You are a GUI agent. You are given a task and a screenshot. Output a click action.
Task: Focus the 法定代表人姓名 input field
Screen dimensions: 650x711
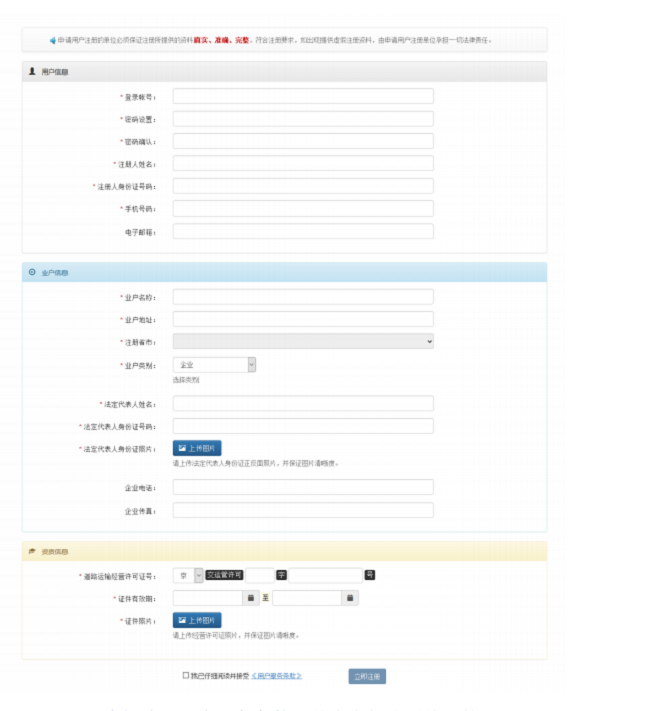click(303, 404)
